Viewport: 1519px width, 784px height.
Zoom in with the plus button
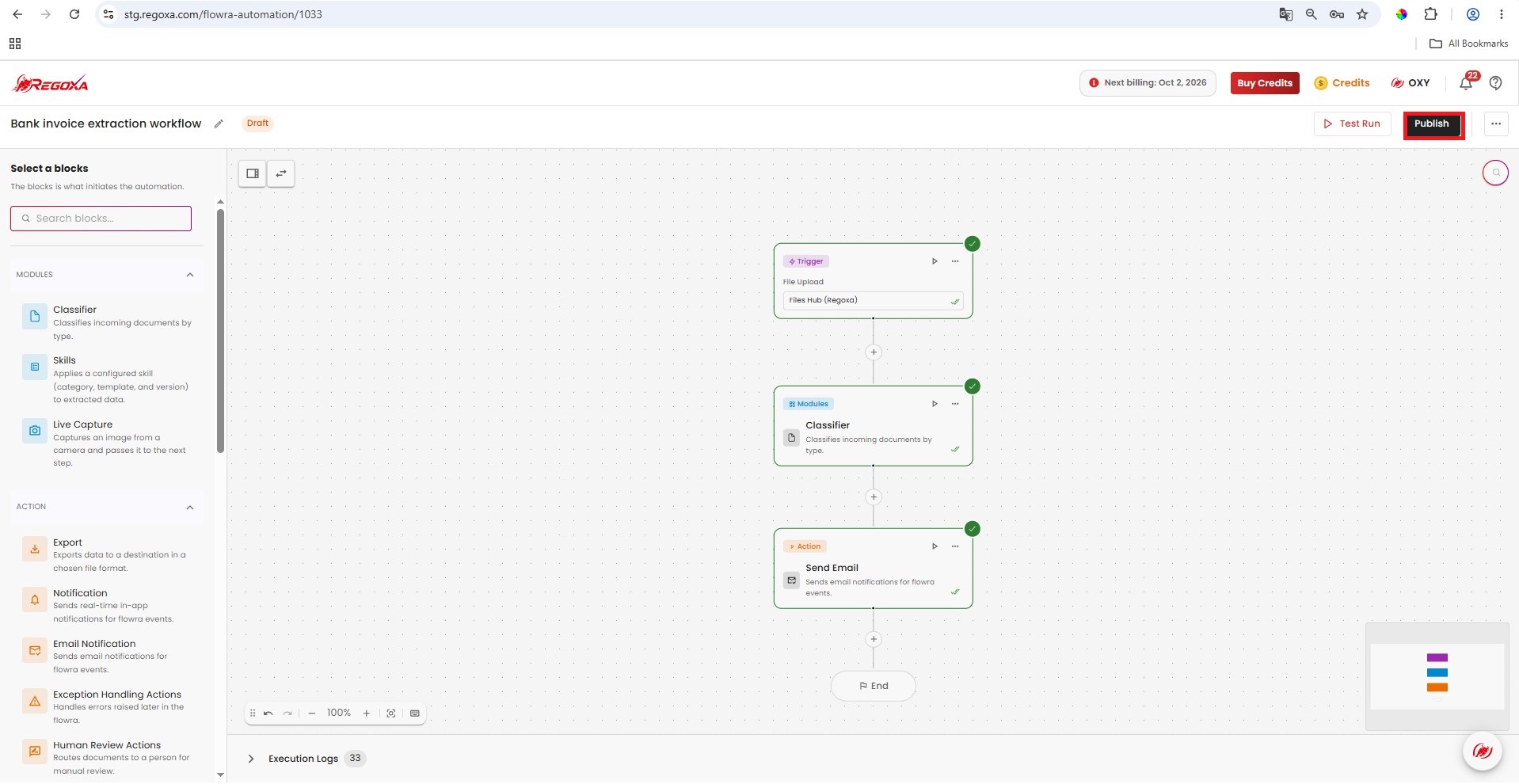click(x=367, y=714)
